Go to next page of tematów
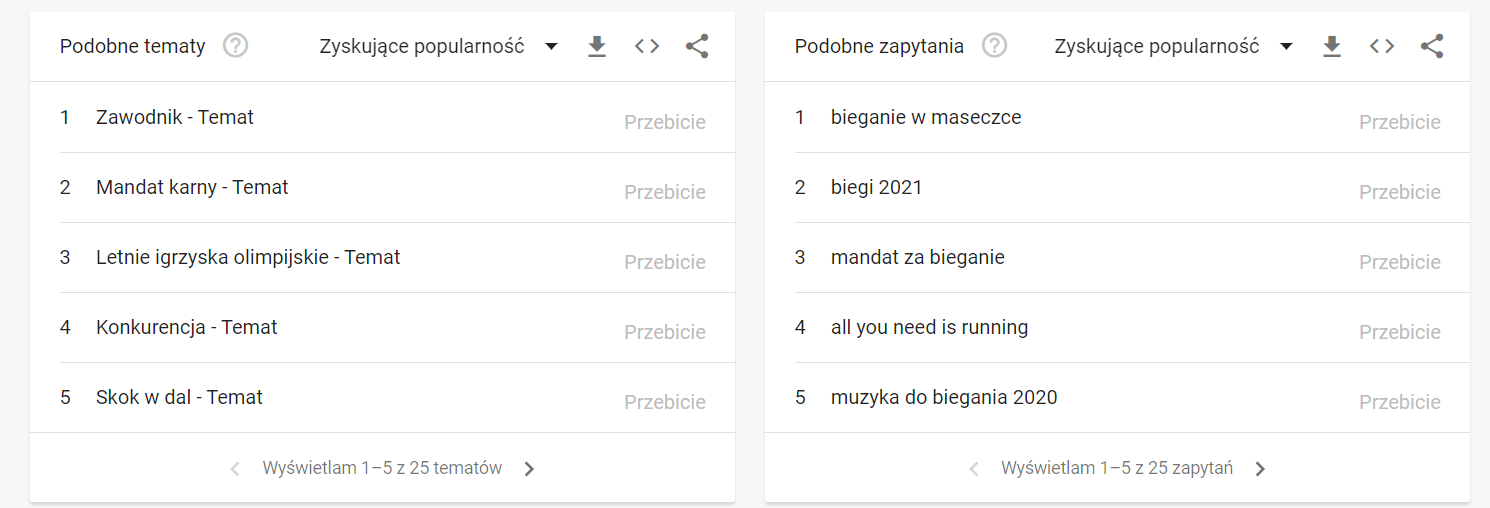The image size is (1490, 508). pos(530,469)
